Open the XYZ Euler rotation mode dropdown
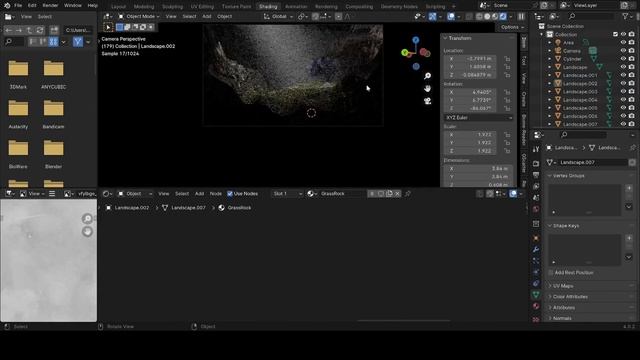Image resolution: width=640 pixels, height=360 pixels. pos(478,118)
